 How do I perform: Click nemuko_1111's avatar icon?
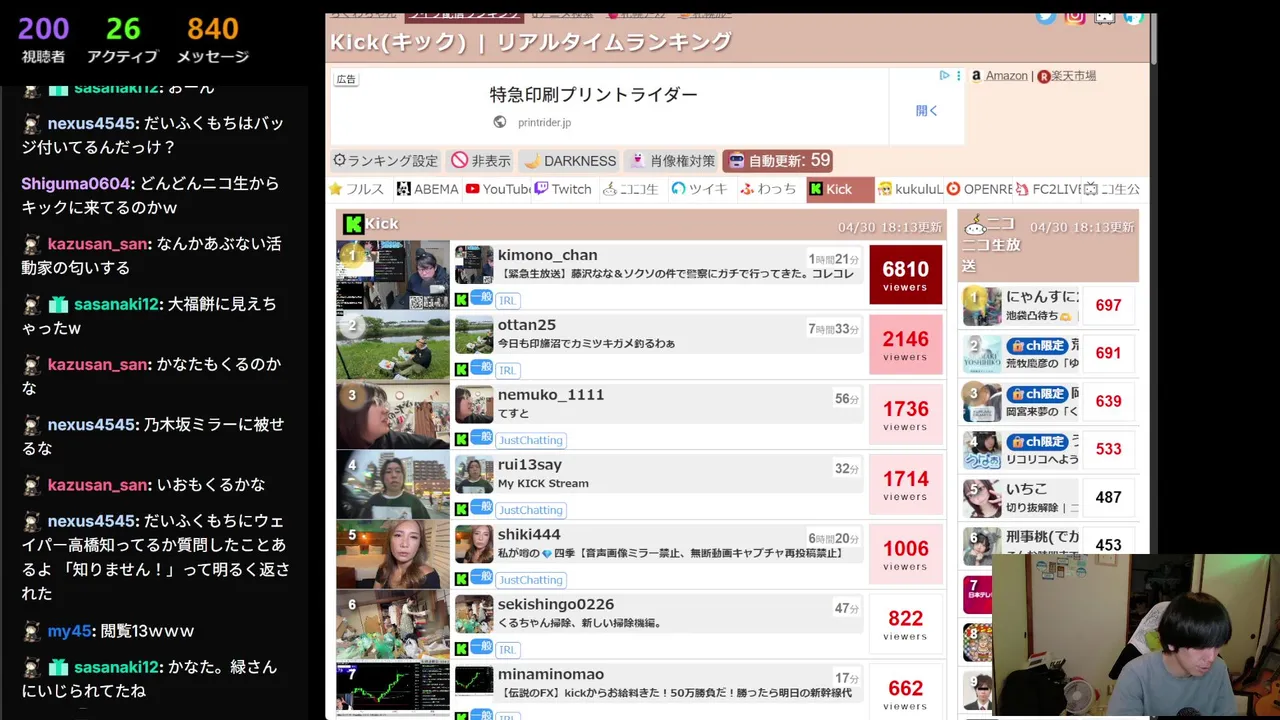[x=474, y=405]
